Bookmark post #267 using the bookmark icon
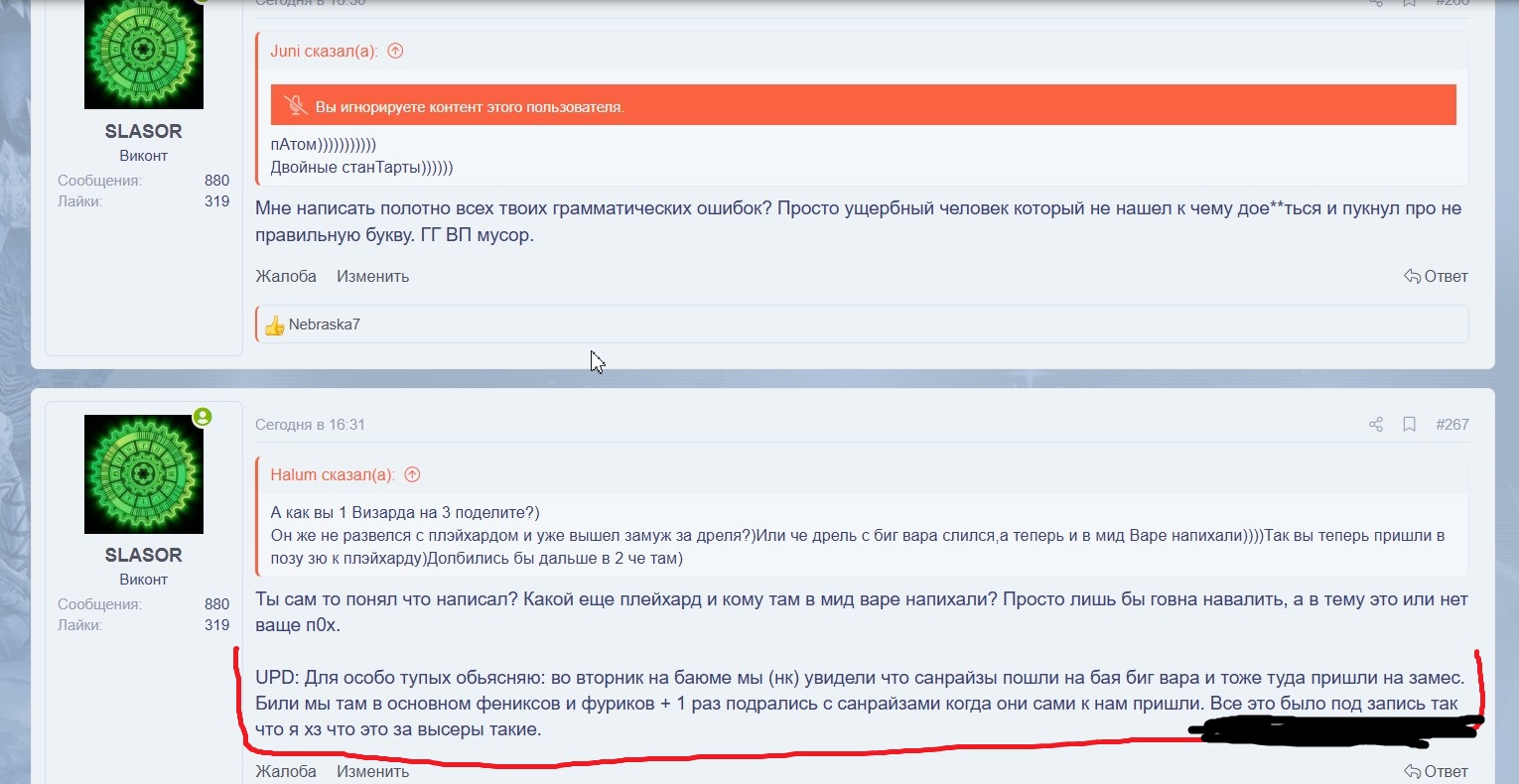The height and width of the screenshot is (784, 1519). click(x=1409, y=424)
